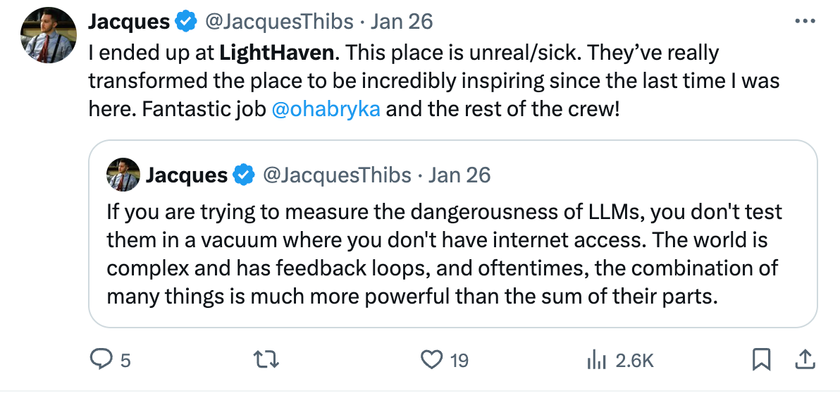Click the retweet arrows icon
The height and width of the screenshot is (393, 840).
click(x=266, y=360)
